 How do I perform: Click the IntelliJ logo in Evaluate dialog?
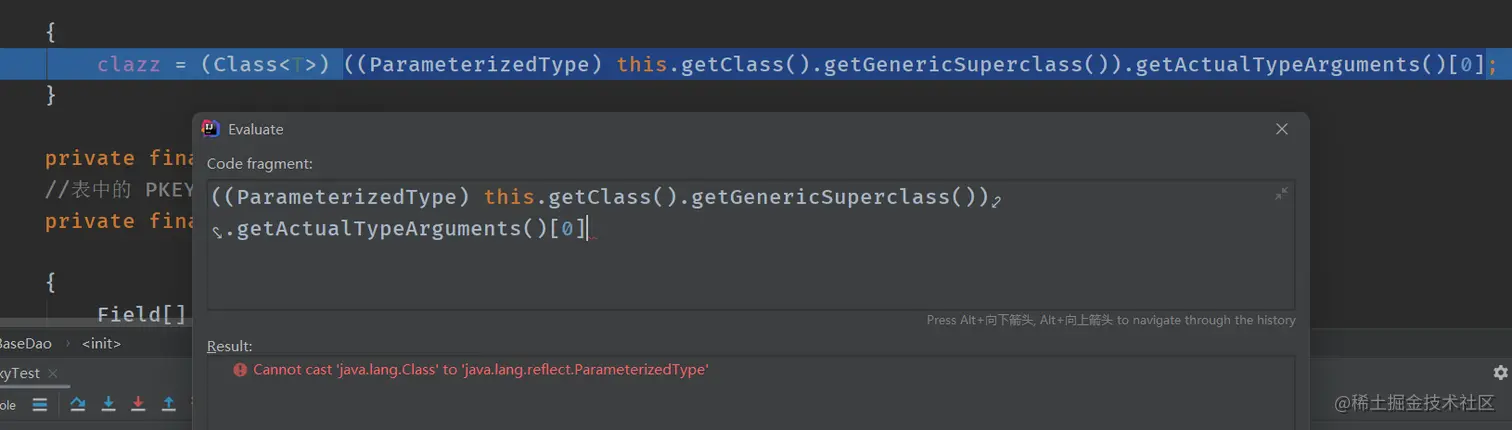[211, 129]
